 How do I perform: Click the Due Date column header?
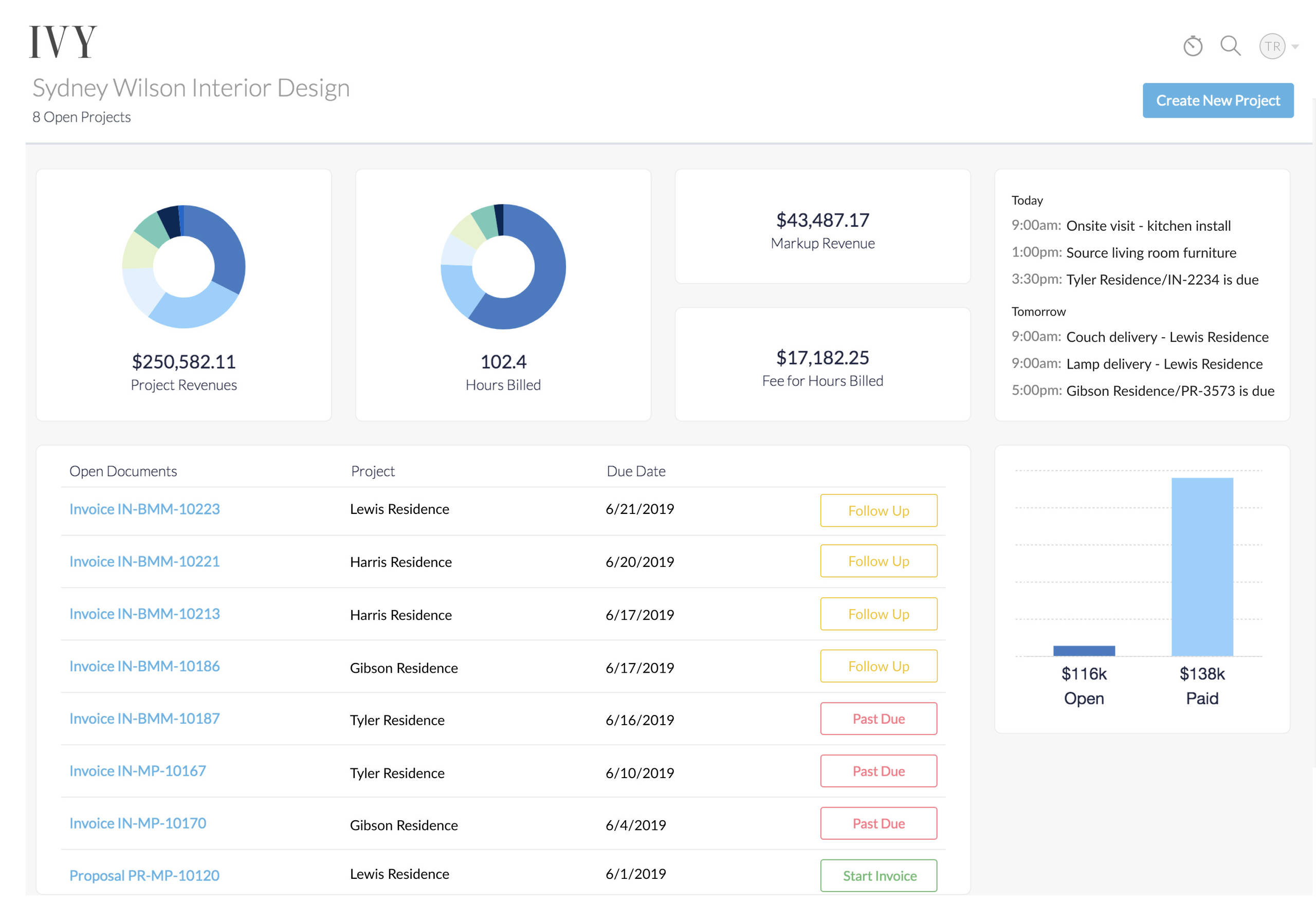(x=636, y=471)
